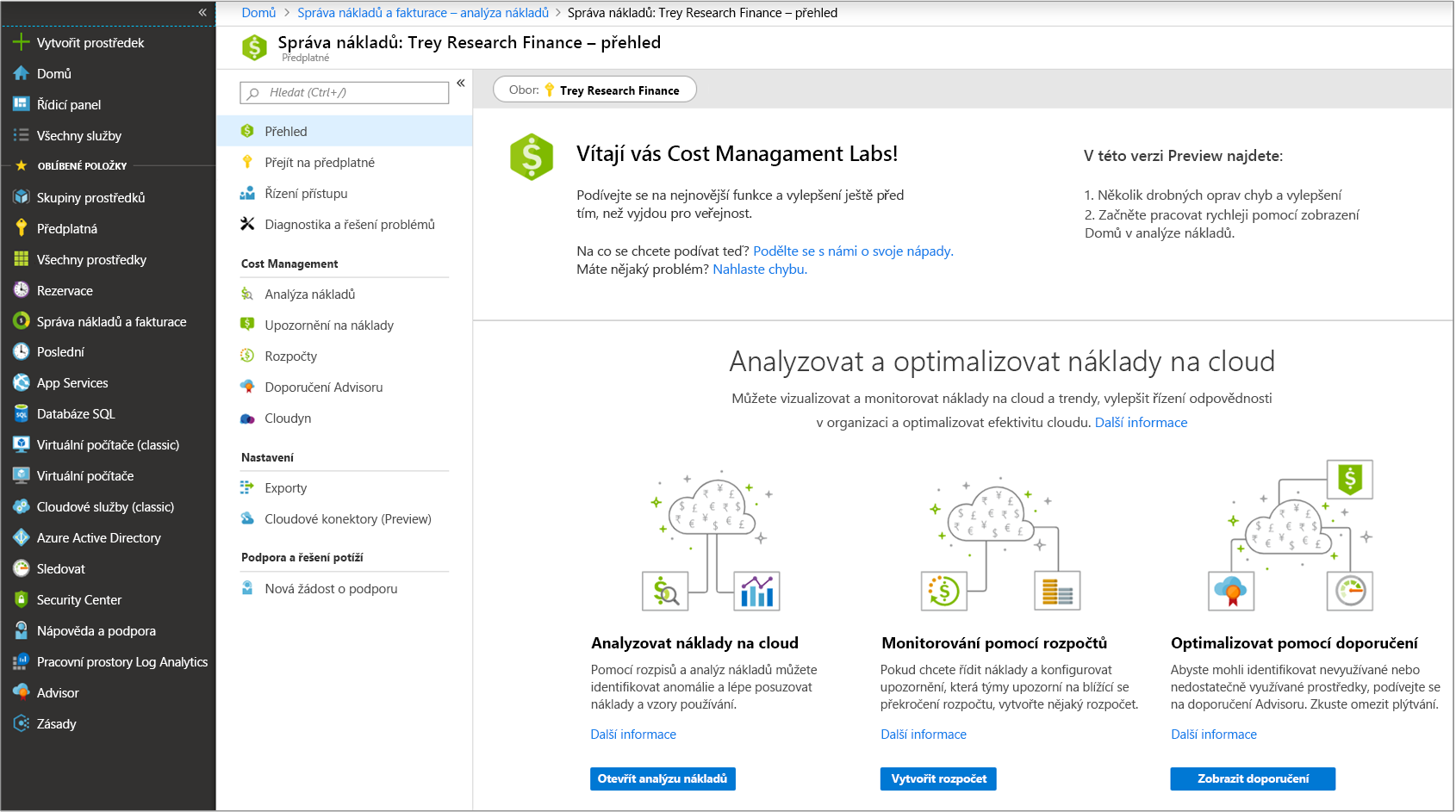Screen dimensions: 1456x812
Task: Click the Nahlaste chybu link
Action: 760,269
